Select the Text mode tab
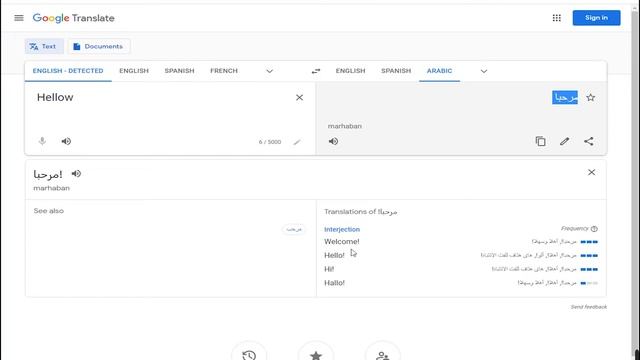Viewport: 640px width, 360px height. [44, 47]
